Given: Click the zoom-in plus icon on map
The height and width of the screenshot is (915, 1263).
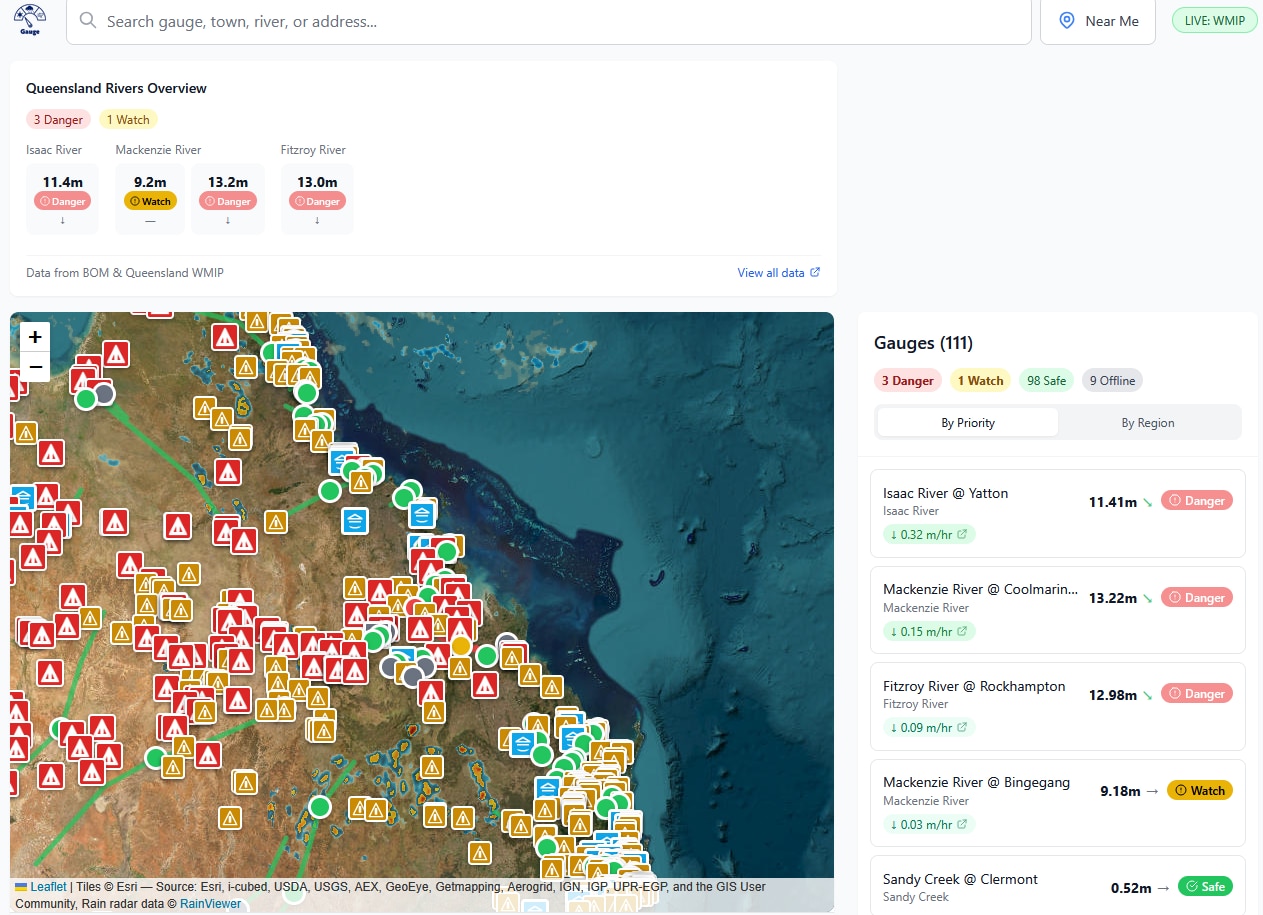Looking at the screenshot, I should coord(34,337).
